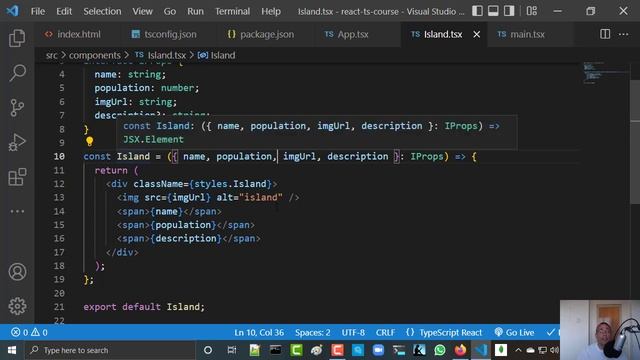The image size is (640, 360).
Task: Expand the Island symbol breadcrumb
Action: 217,55
